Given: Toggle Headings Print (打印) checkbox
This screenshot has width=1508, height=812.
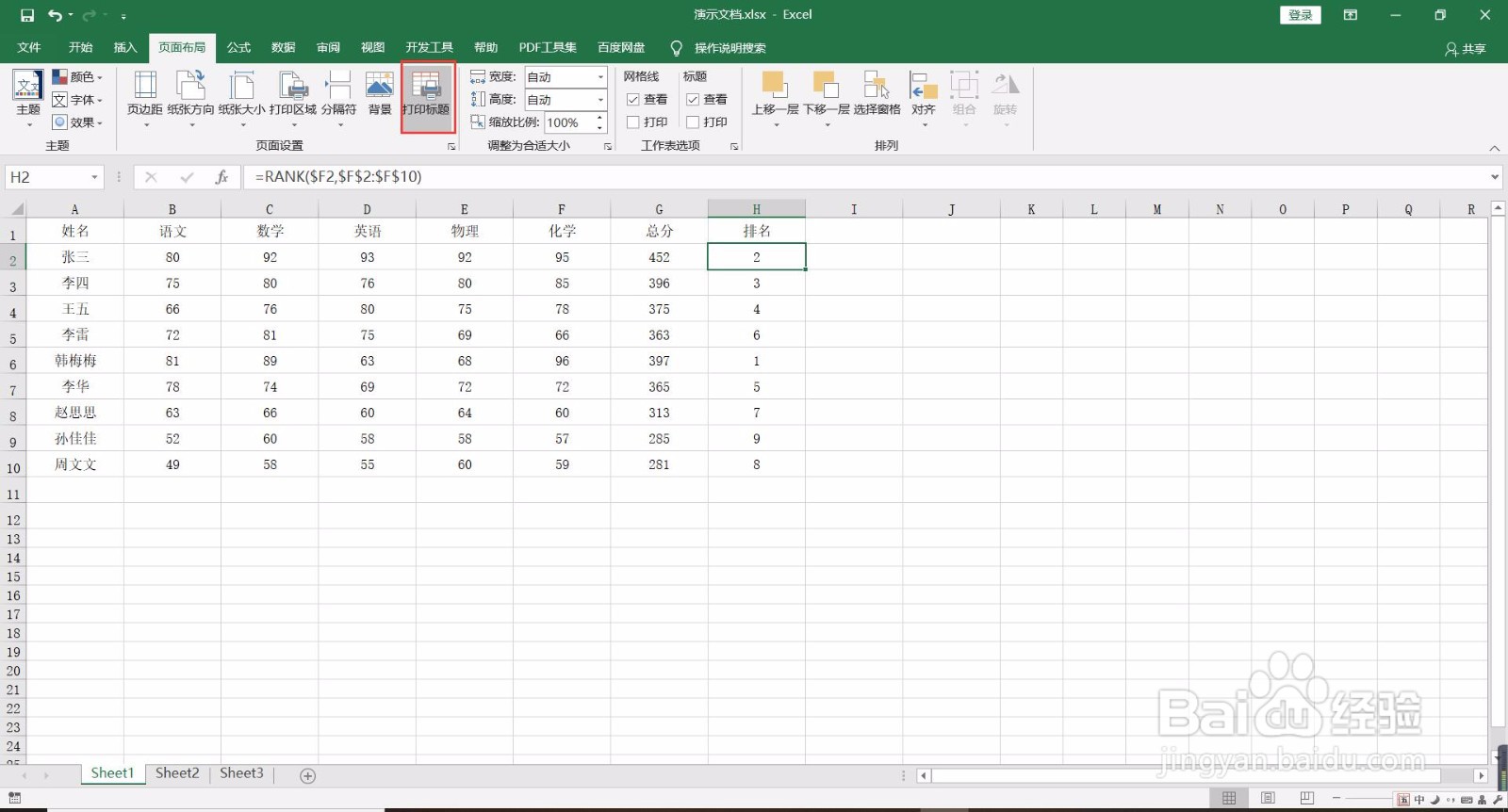Looking at the screenshot, I should click(x=693, y=122).
